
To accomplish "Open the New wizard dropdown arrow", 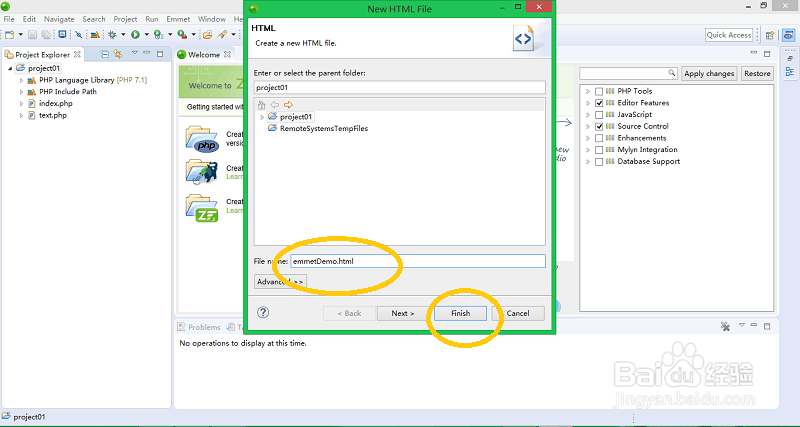I will pos(21,35).
